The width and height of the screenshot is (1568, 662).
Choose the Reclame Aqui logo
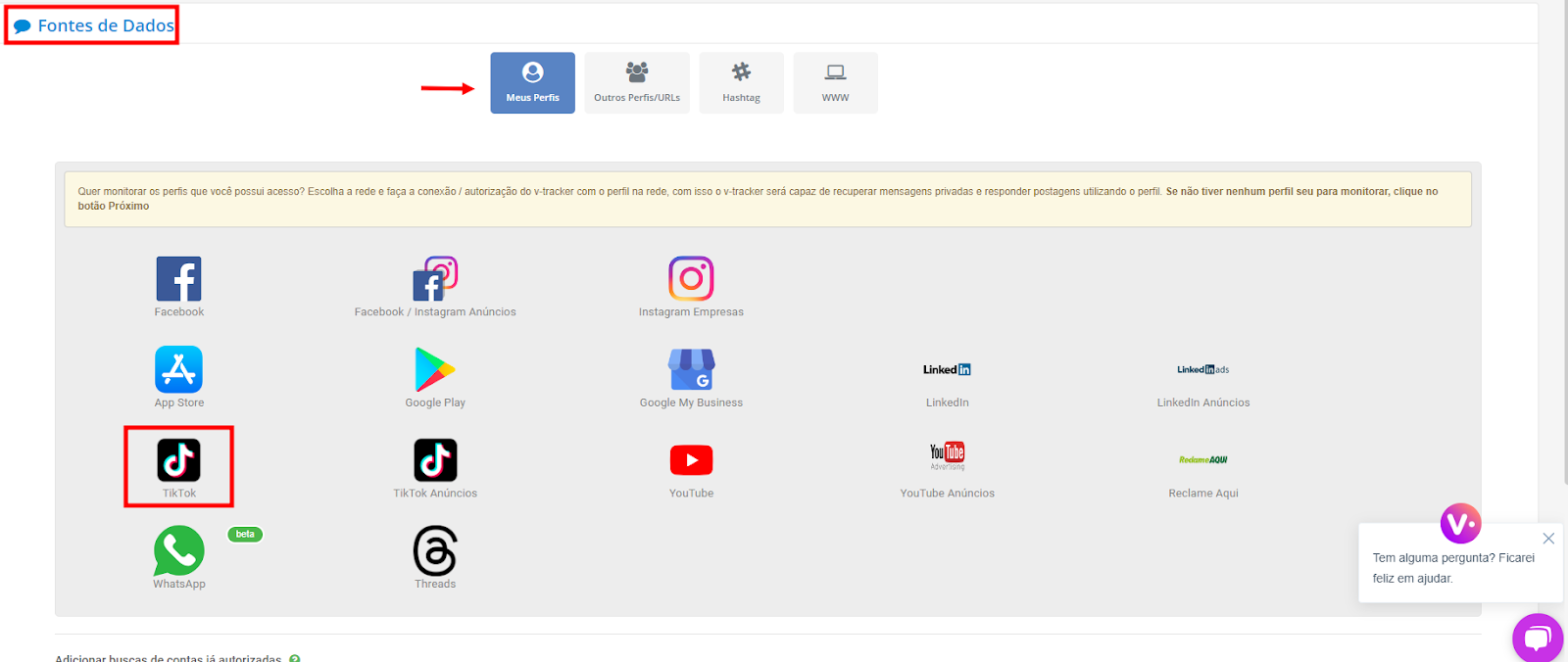1203,459
